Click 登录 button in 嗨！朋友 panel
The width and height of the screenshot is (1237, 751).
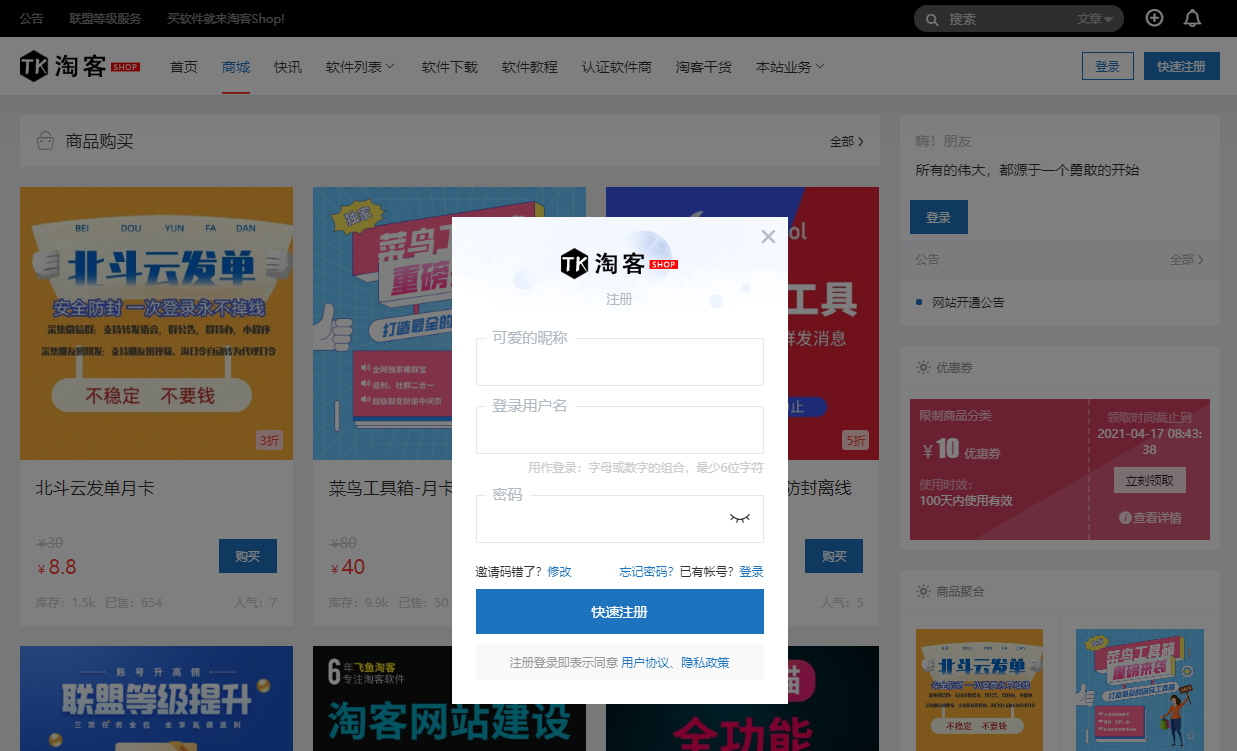(939, 217)
